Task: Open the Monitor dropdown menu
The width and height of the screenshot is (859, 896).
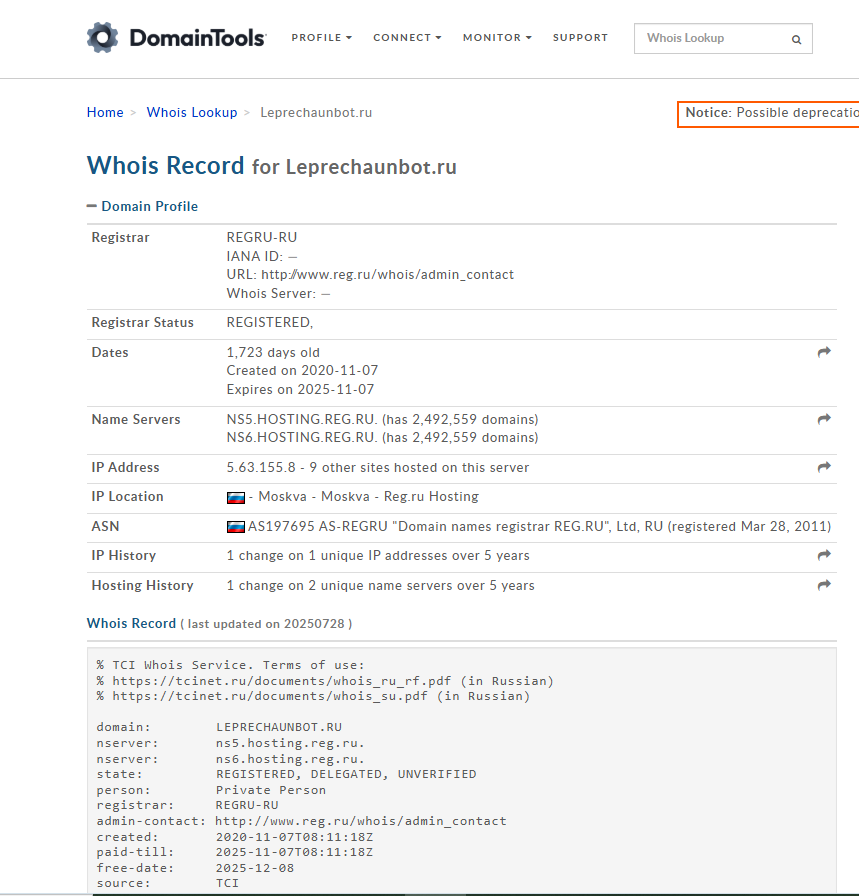Action: coord(497,38)
